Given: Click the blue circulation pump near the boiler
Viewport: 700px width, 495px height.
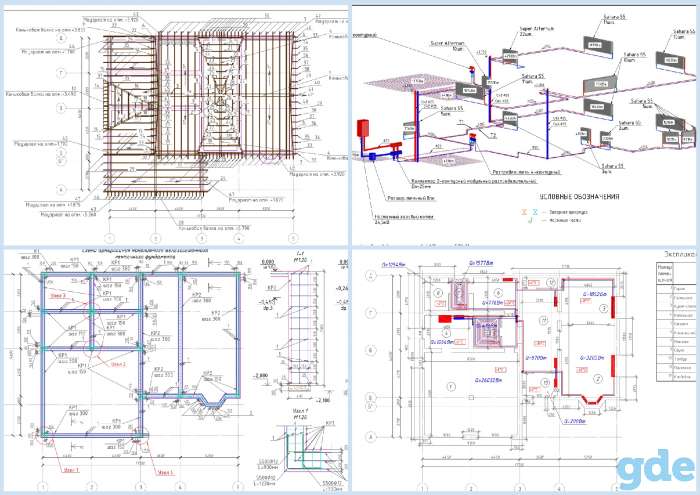Looking at the screenshot, I should coord(372,157).
